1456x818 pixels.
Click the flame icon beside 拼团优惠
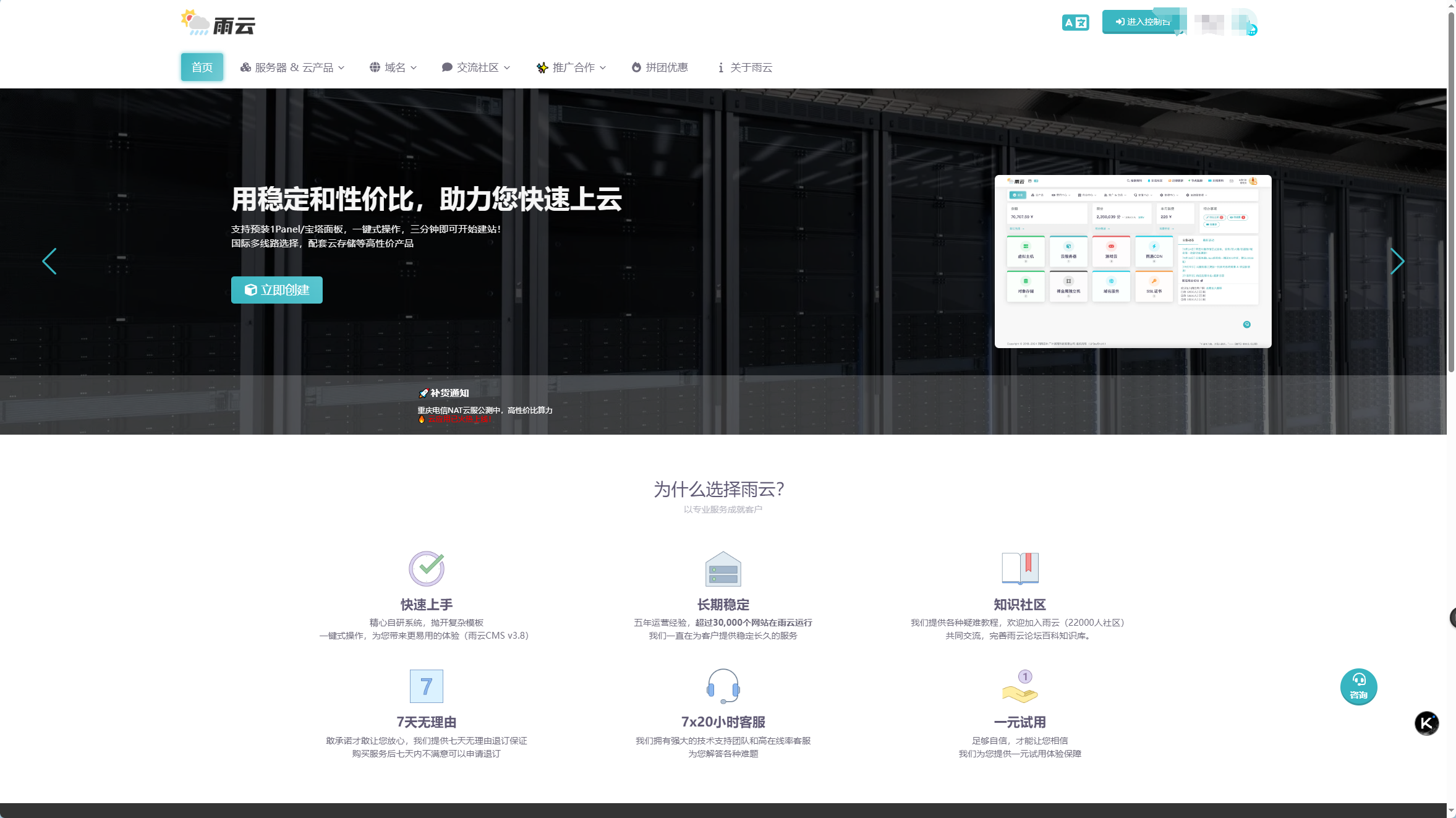click(636, 67)
